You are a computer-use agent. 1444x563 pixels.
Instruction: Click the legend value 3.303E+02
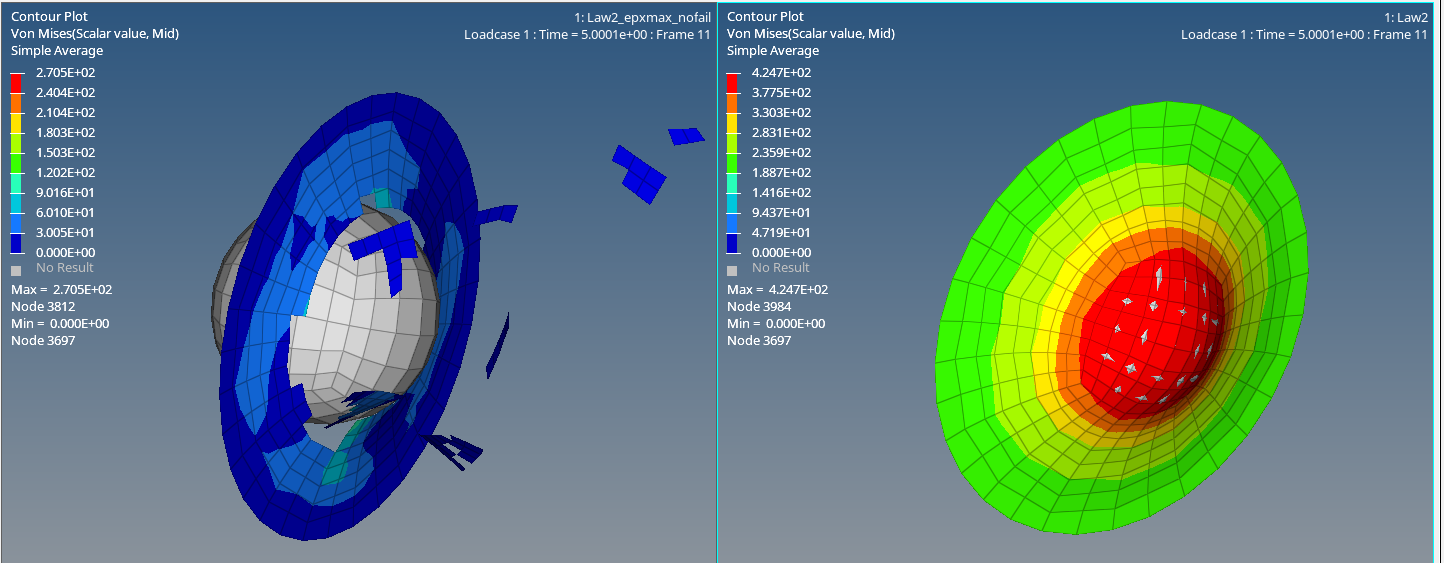[781, 112]
